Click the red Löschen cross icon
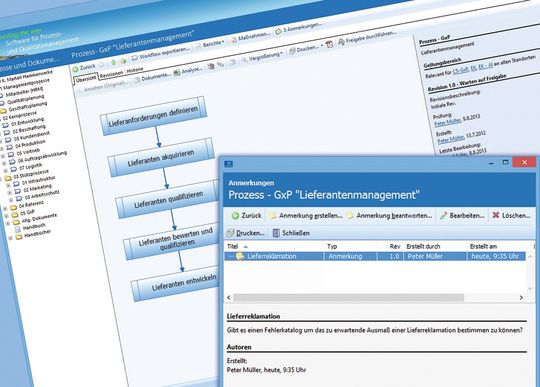 click(x=496, y=215)
